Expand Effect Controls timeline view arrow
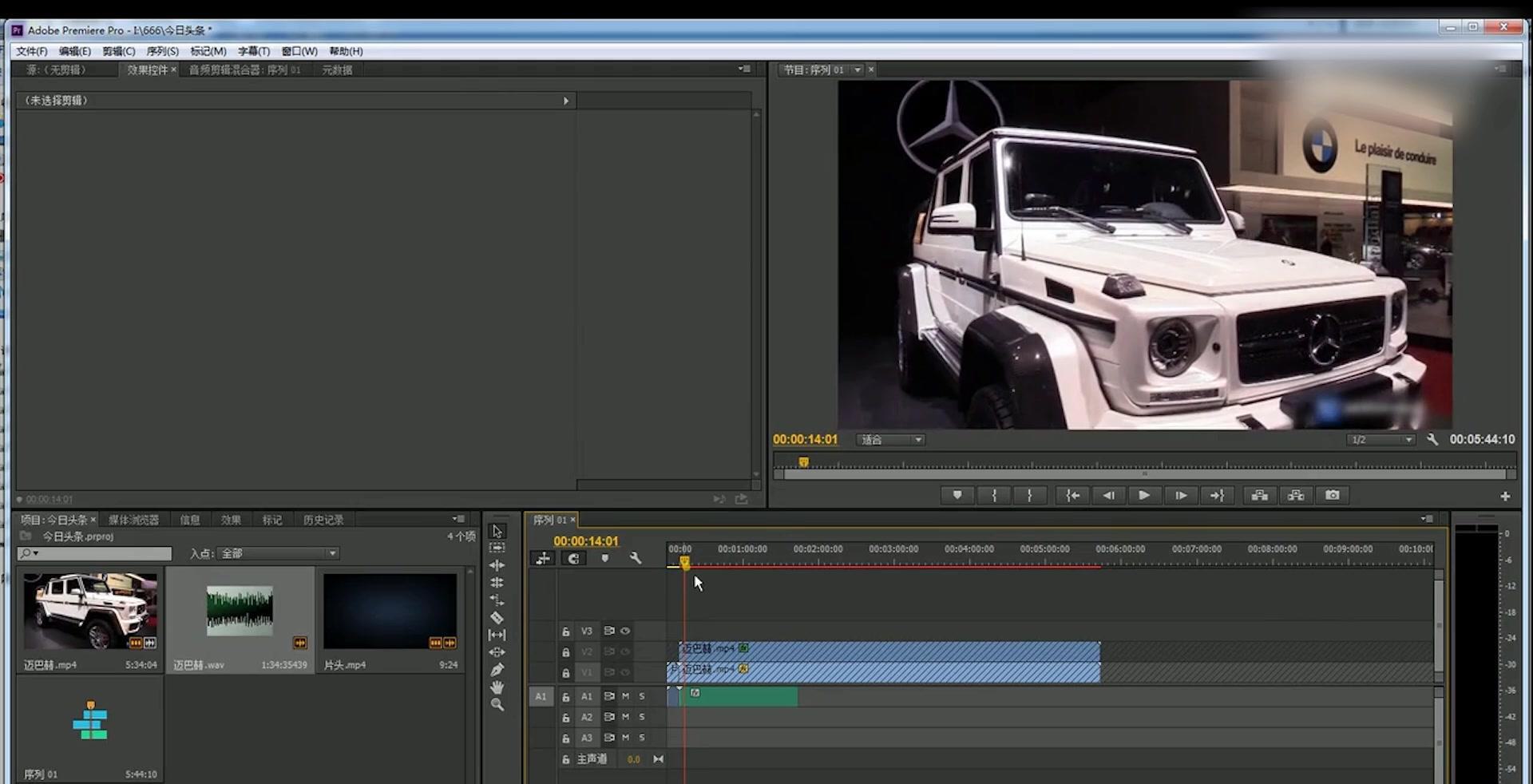The width and height of the screenshot is (1533, 784). click(x=566, y=101)
